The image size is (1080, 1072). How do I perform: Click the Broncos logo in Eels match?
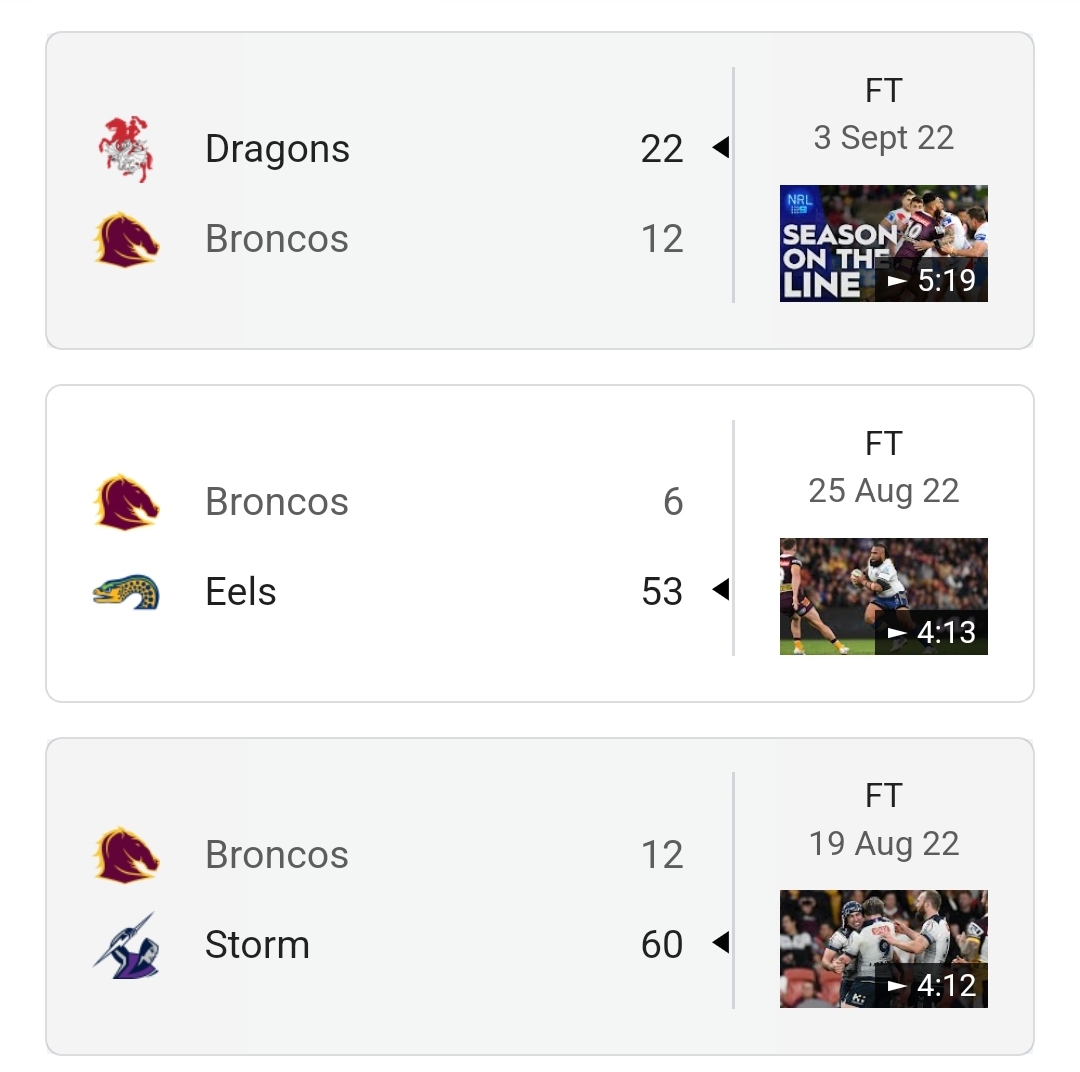[x=125, y=502]
